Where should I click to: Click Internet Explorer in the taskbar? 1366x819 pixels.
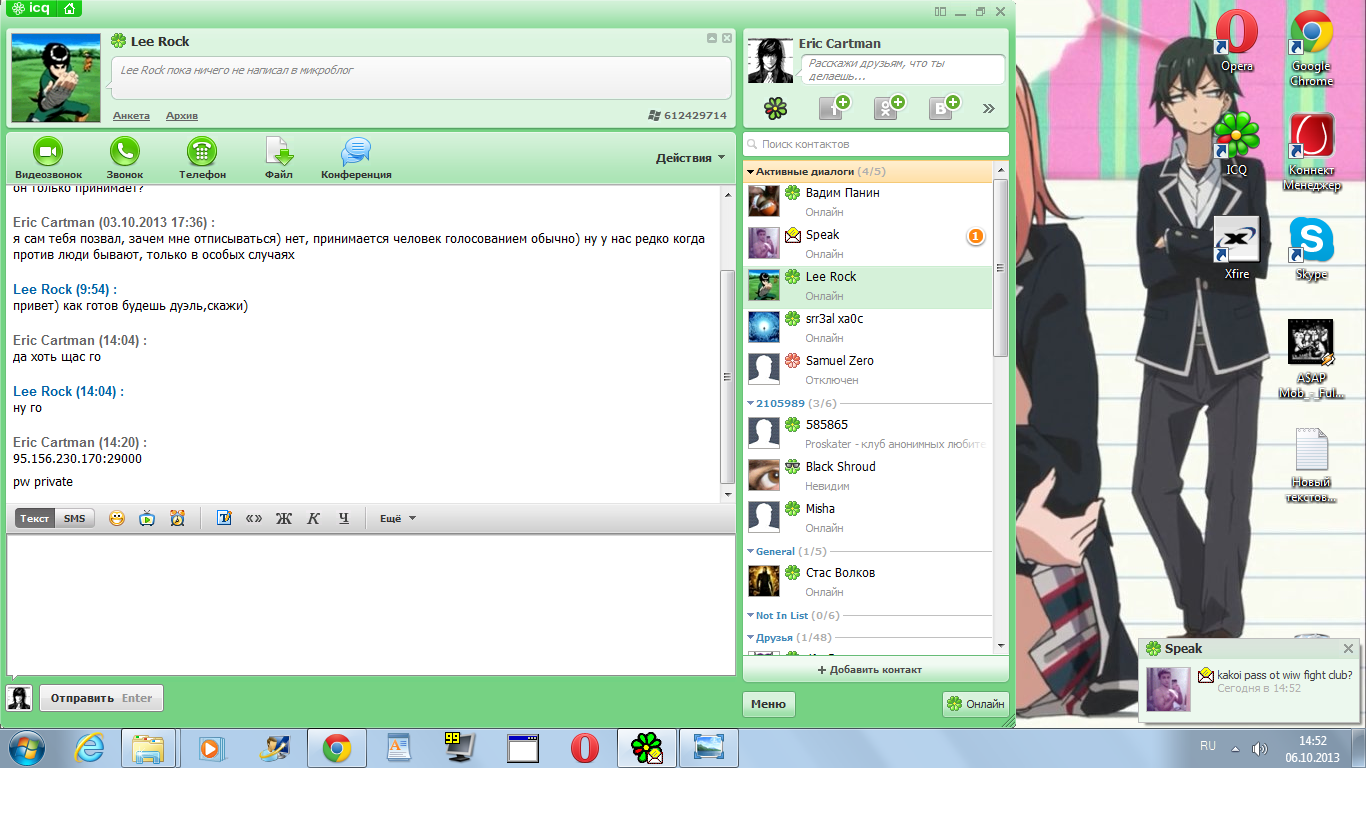coord(90,747)
